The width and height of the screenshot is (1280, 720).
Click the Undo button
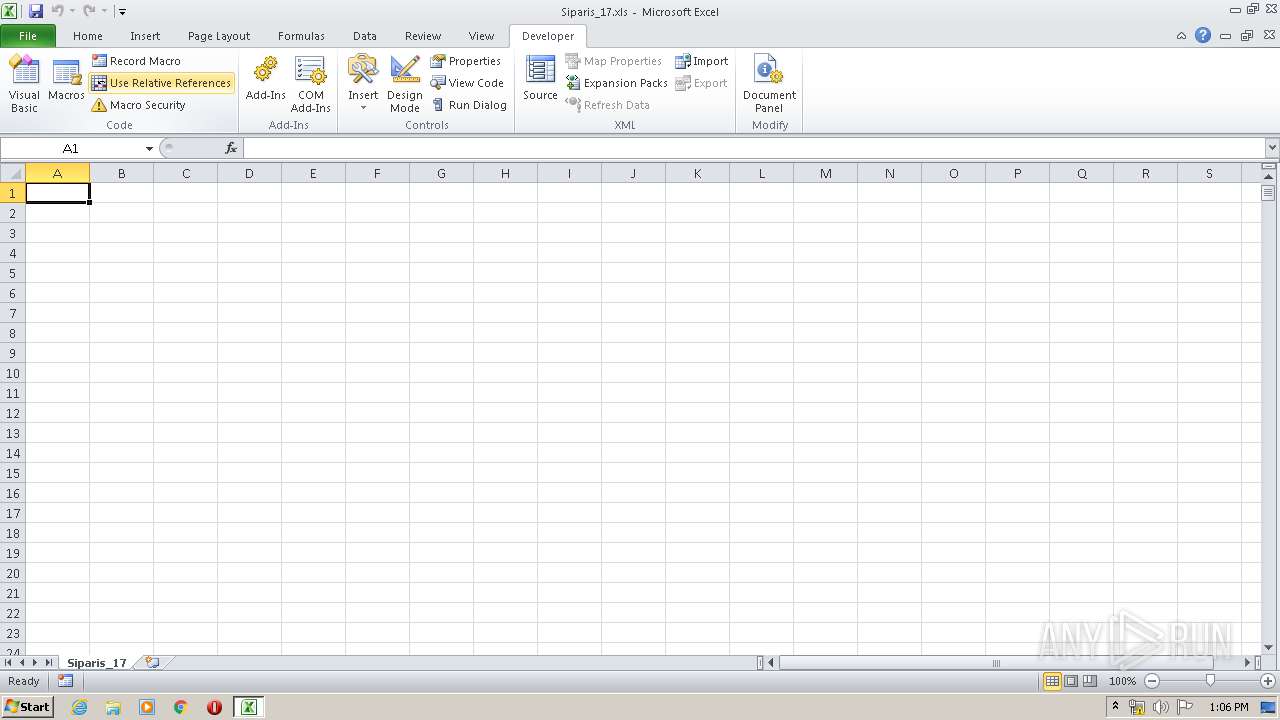point(58,11)
